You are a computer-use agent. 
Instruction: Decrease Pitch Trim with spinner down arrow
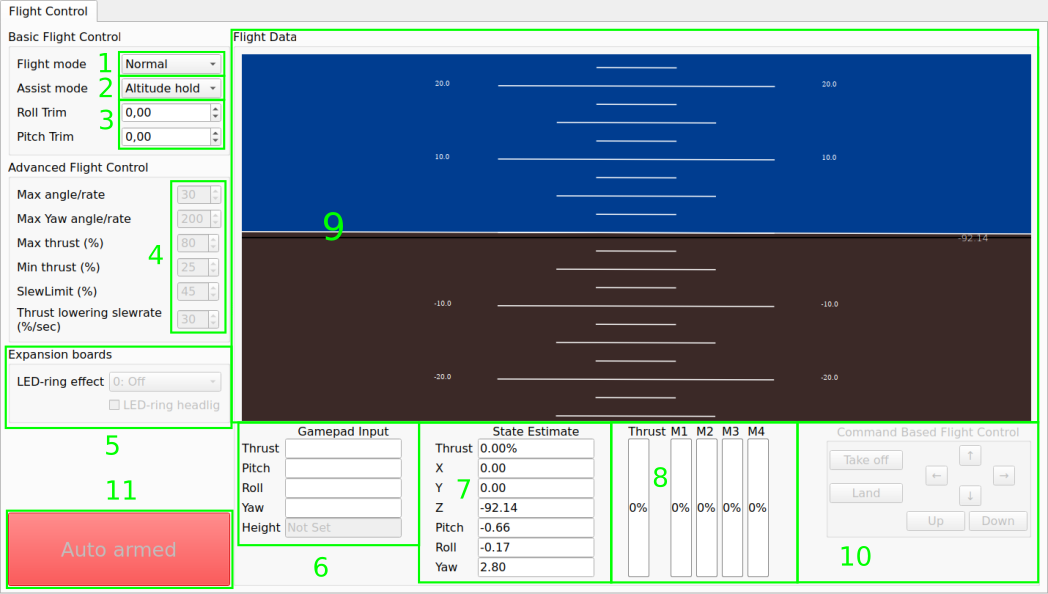(x=215, y=141)
